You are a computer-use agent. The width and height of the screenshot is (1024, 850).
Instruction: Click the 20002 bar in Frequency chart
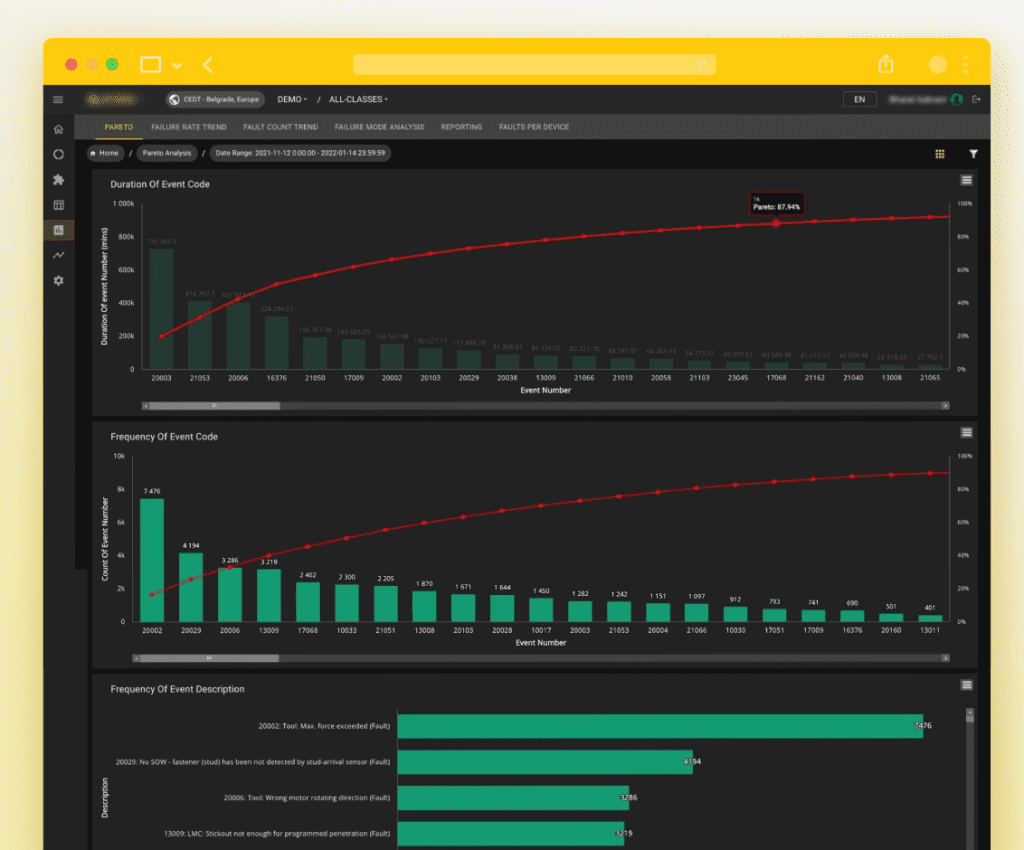click(x=152, y=560)
